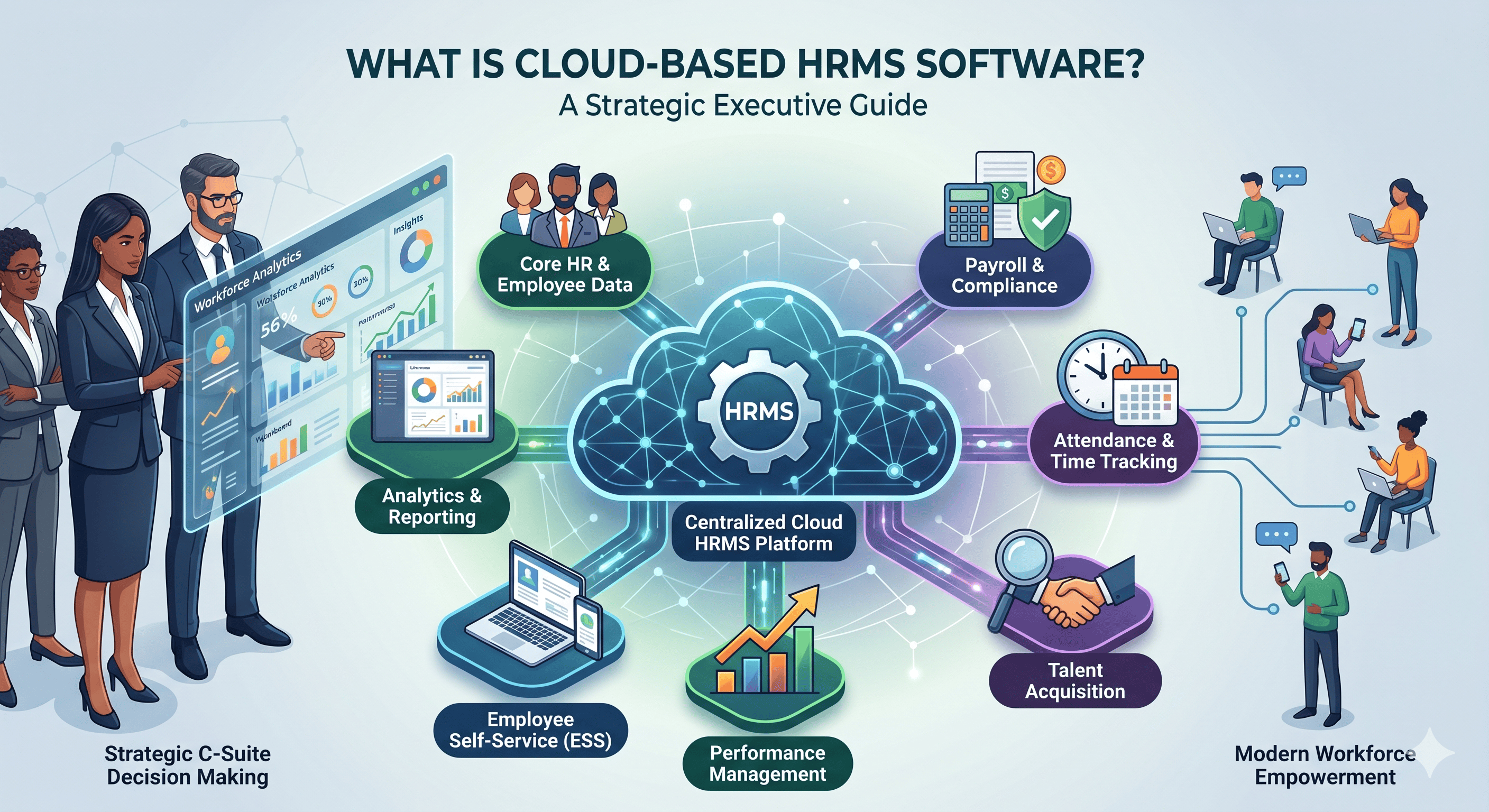Viewport: 1489px width, 812px height.
Task: Click the Analytics & Reporting label
Action: [432, 506]
